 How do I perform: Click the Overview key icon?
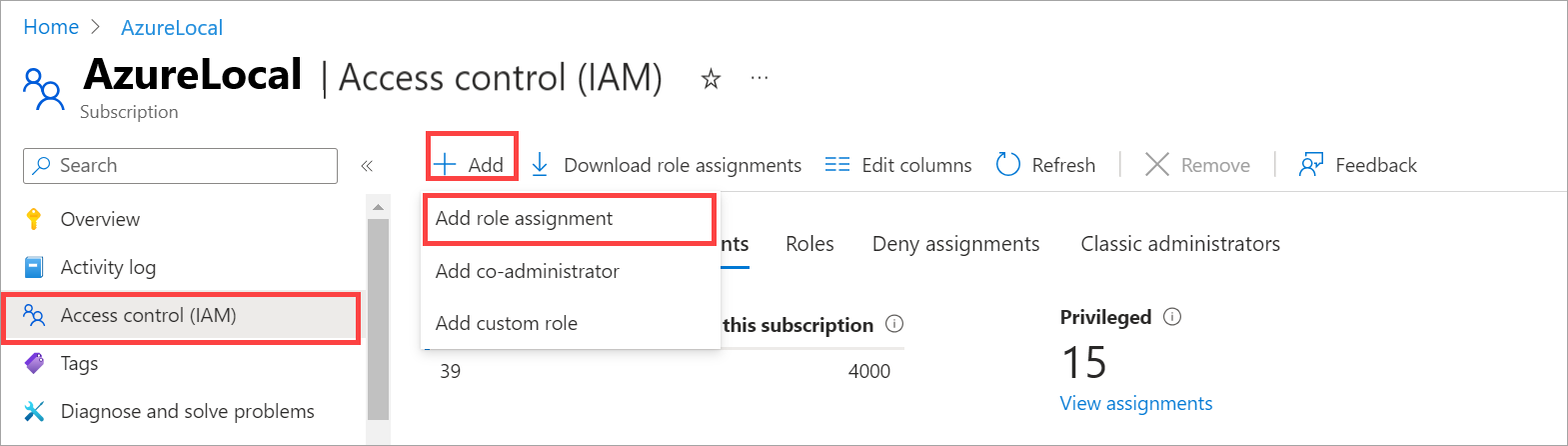34,219
